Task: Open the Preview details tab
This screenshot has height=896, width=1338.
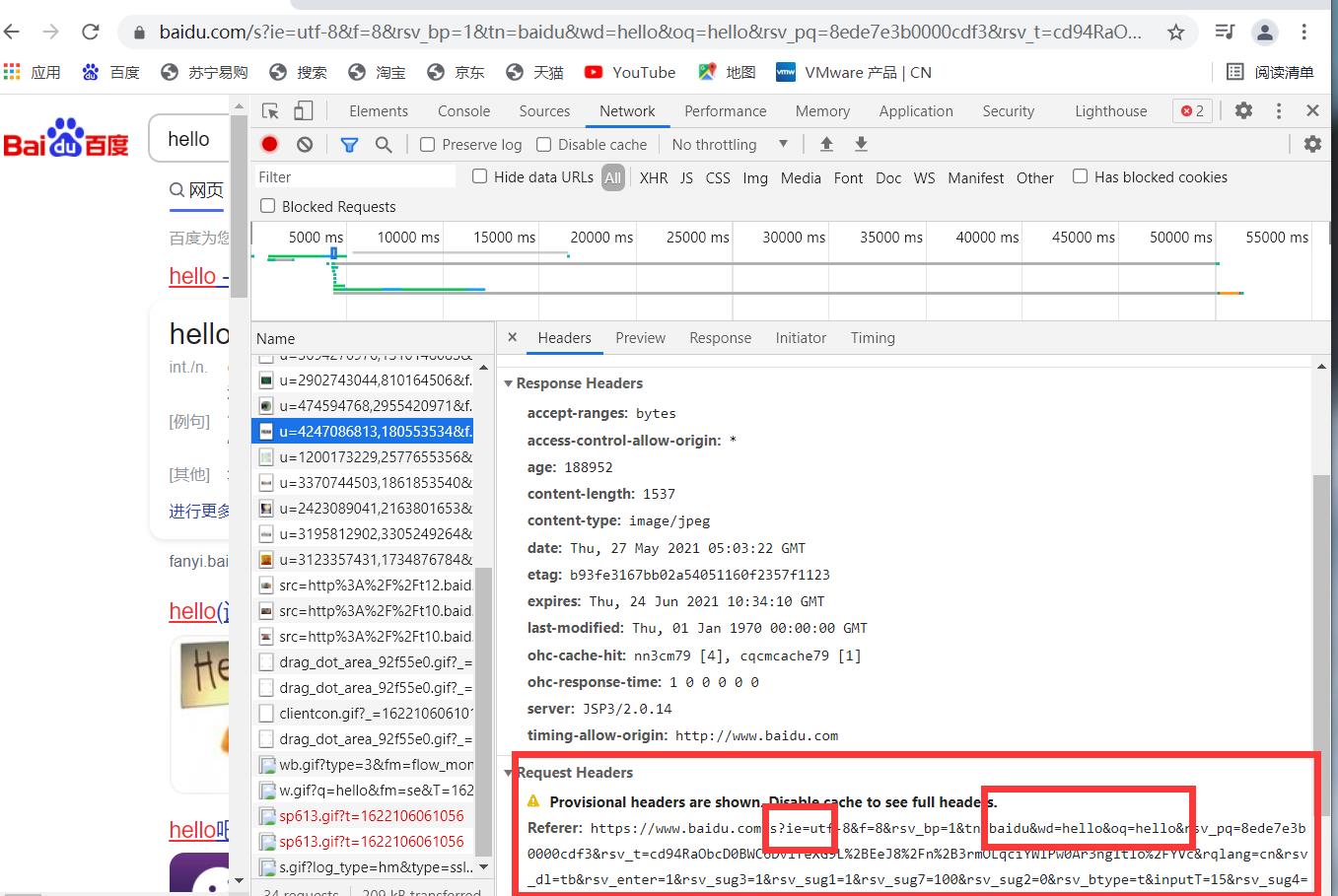Action: coord(640,337)
